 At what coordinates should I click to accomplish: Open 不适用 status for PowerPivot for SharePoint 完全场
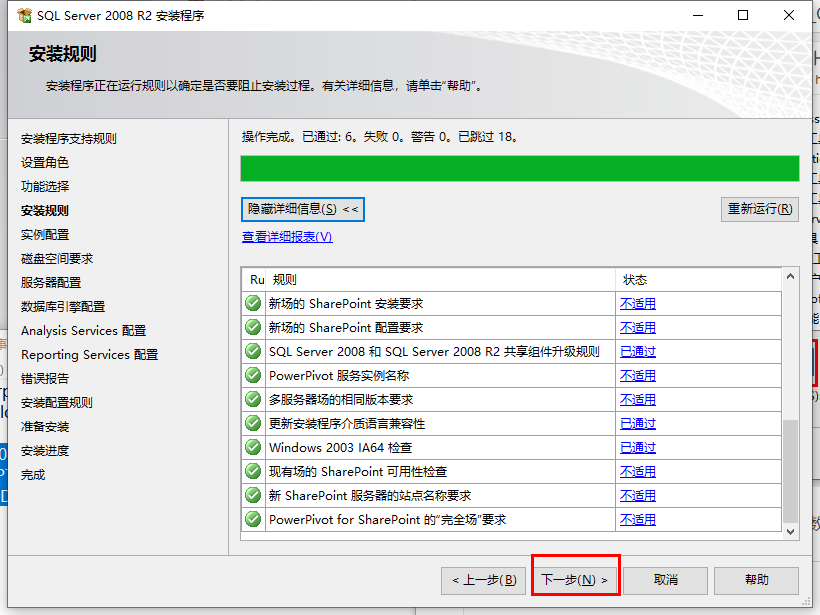tap(637, 520)
